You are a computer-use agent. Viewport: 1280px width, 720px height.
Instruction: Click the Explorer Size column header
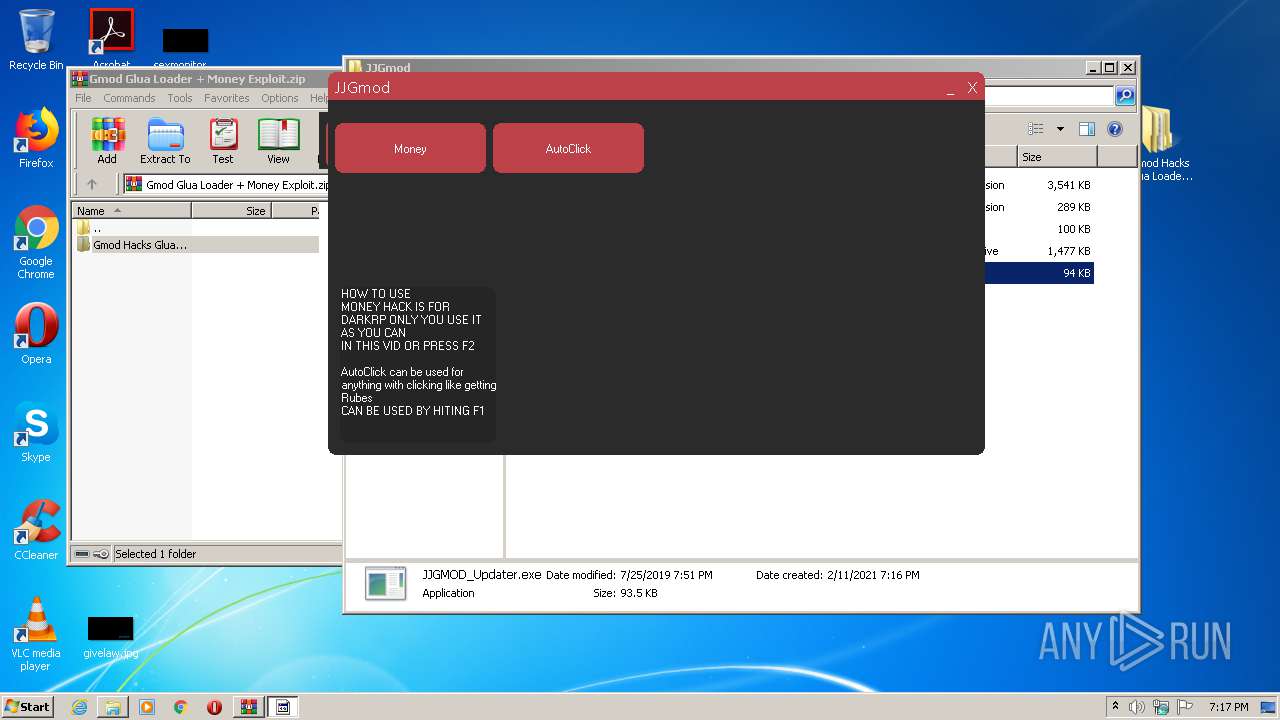point(1057,157)
